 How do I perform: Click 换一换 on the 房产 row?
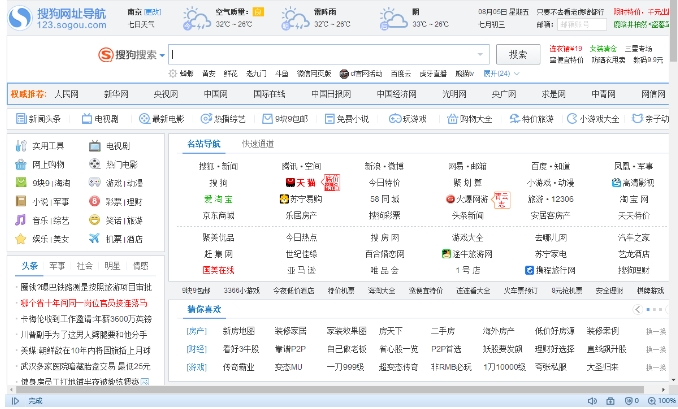[x=656, y=331]
